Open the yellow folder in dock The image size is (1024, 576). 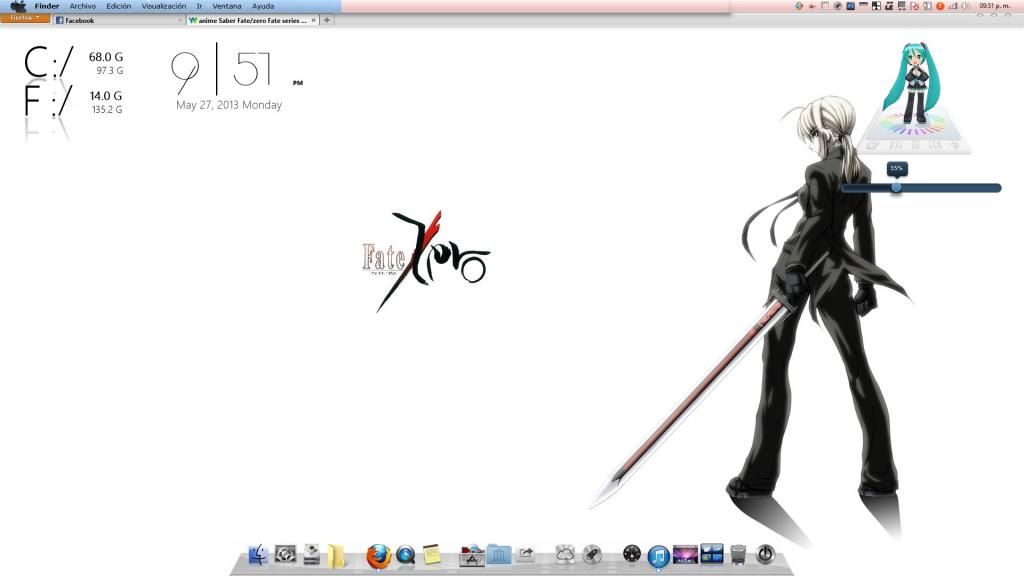click(336, 555)
